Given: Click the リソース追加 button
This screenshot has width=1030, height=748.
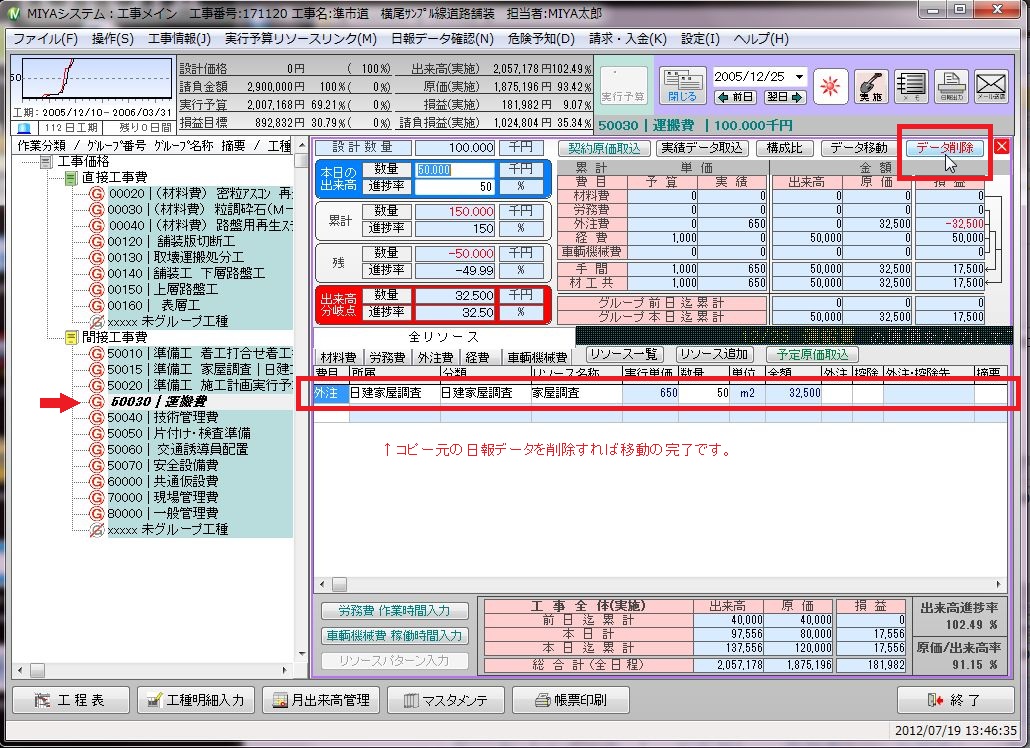Looking at the screenshot, I should tap(714, 355).
